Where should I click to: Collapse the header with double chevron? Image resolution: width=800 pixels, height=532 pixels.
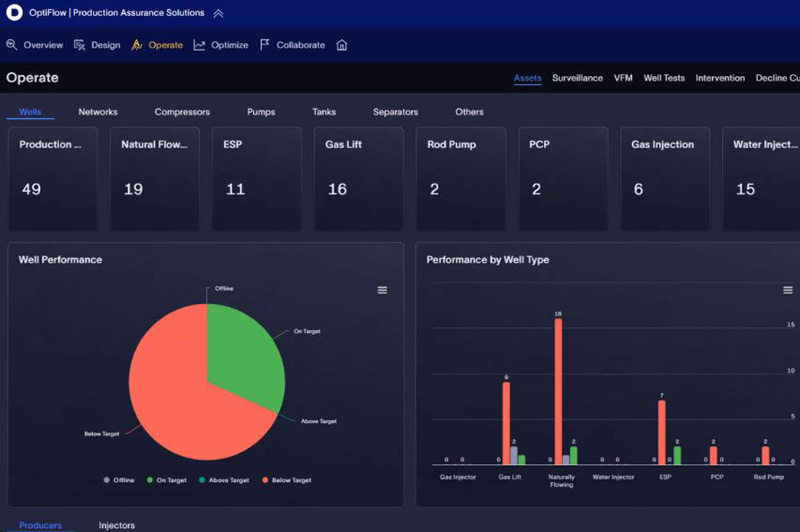218,13
